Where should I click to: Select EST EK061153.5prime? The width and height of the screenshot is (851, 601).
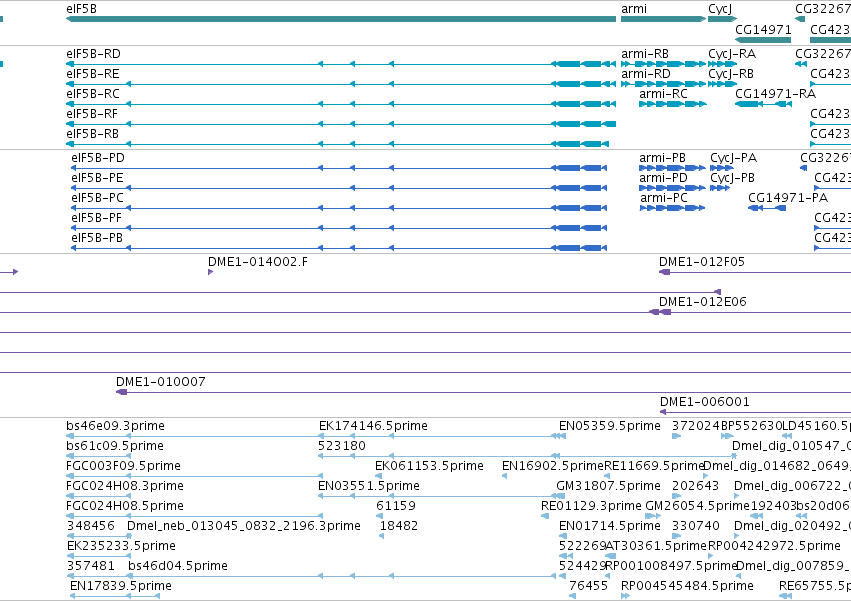pyautogui.click(x=429, y=466)
